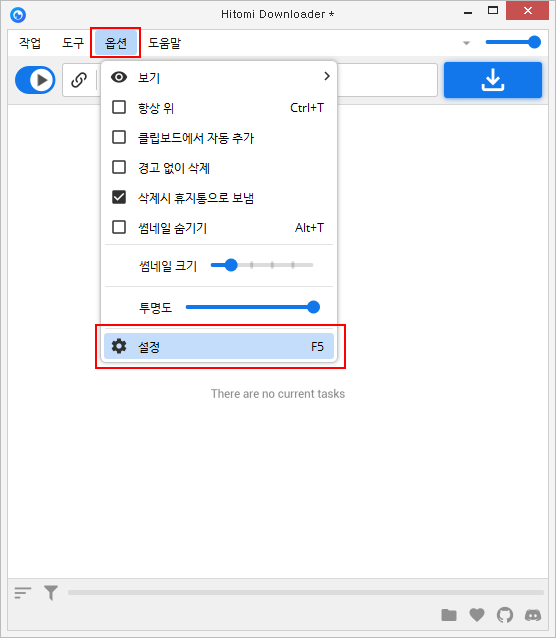Open the Discord icon link
Image resolution: width=556 pixels, height=638 pixels.
[533, 615]
